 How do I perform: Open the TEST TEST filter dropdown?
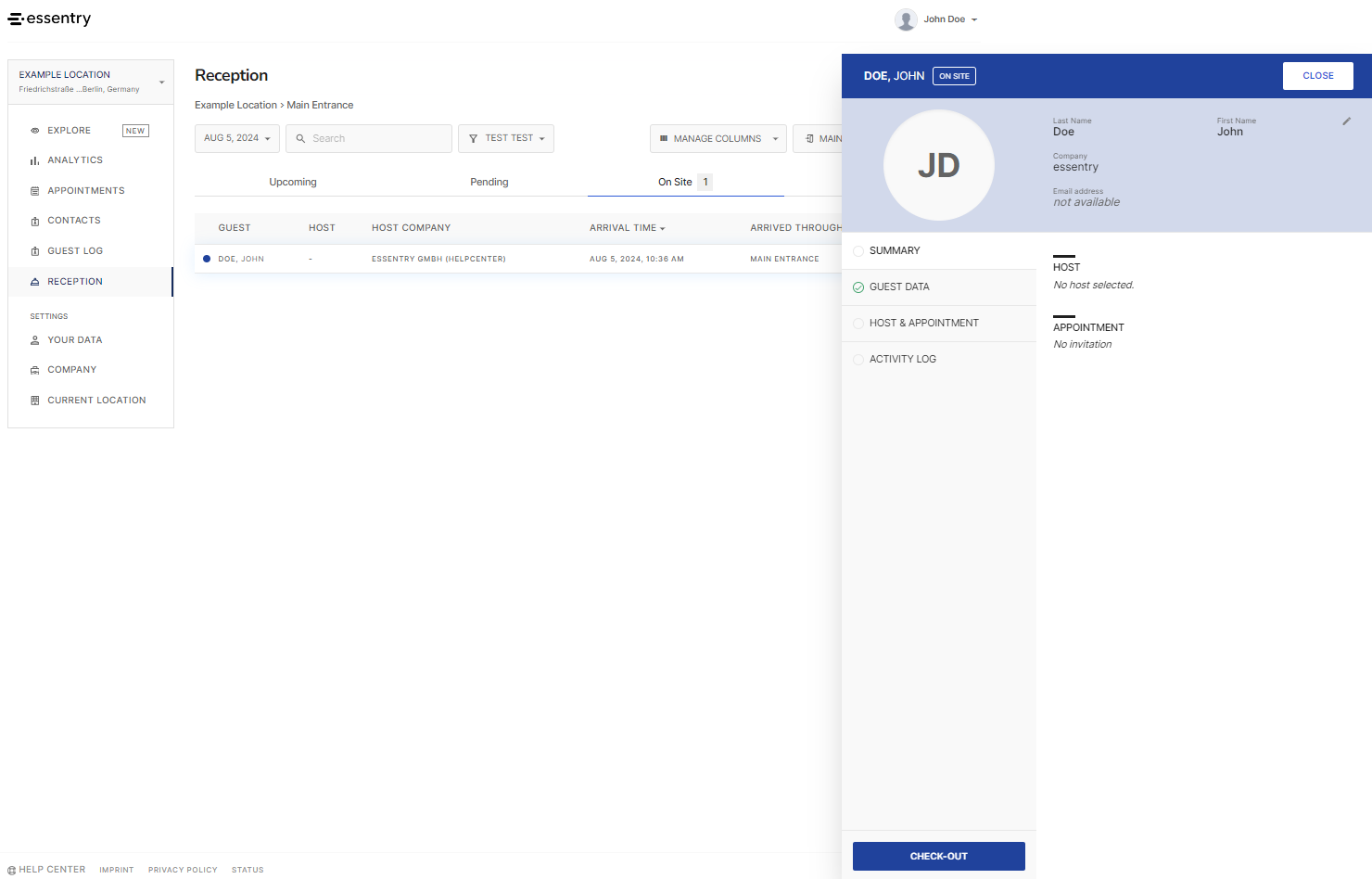click(506, 138)
